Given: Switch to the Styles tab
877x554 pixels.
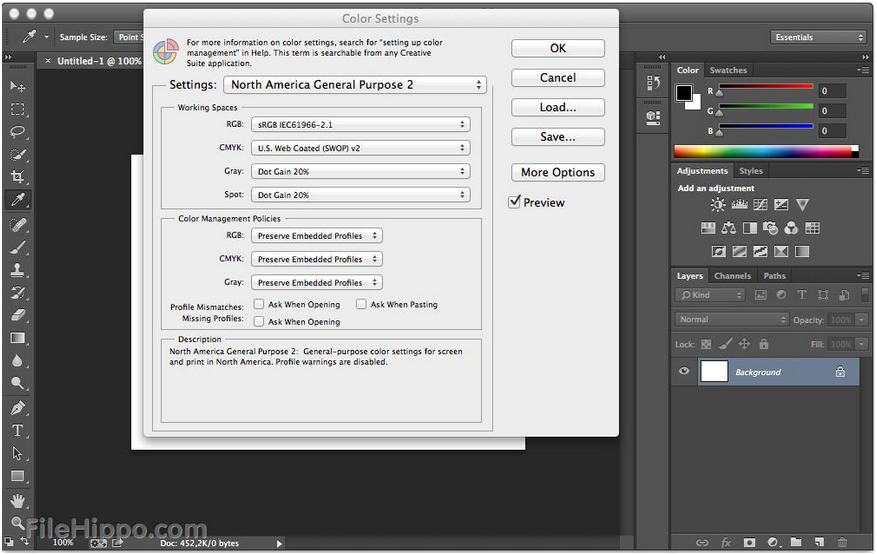Looking at the screenshot, I should (x=751, y=171).
